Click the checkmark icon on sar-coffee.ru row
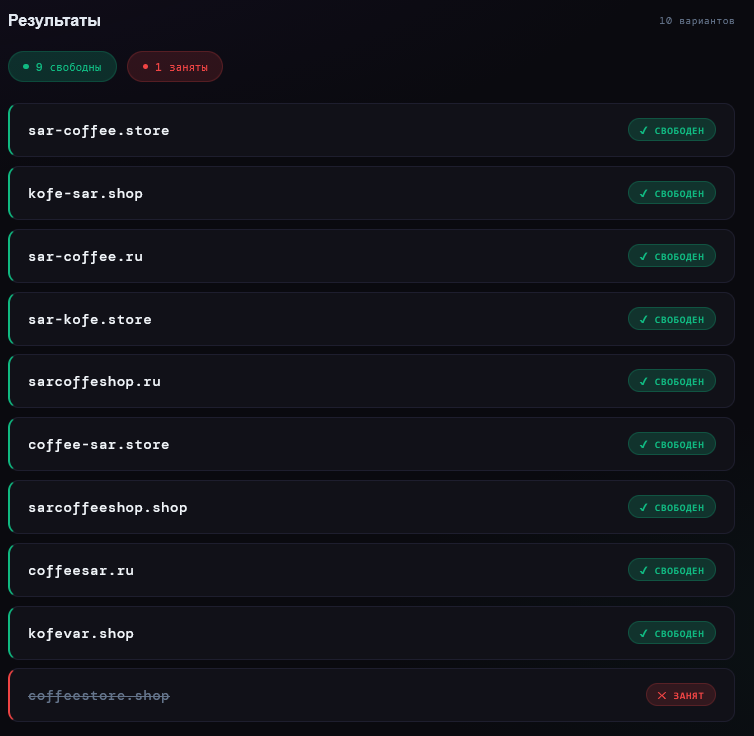Viewport: 754px width, 736px height. 644,256
